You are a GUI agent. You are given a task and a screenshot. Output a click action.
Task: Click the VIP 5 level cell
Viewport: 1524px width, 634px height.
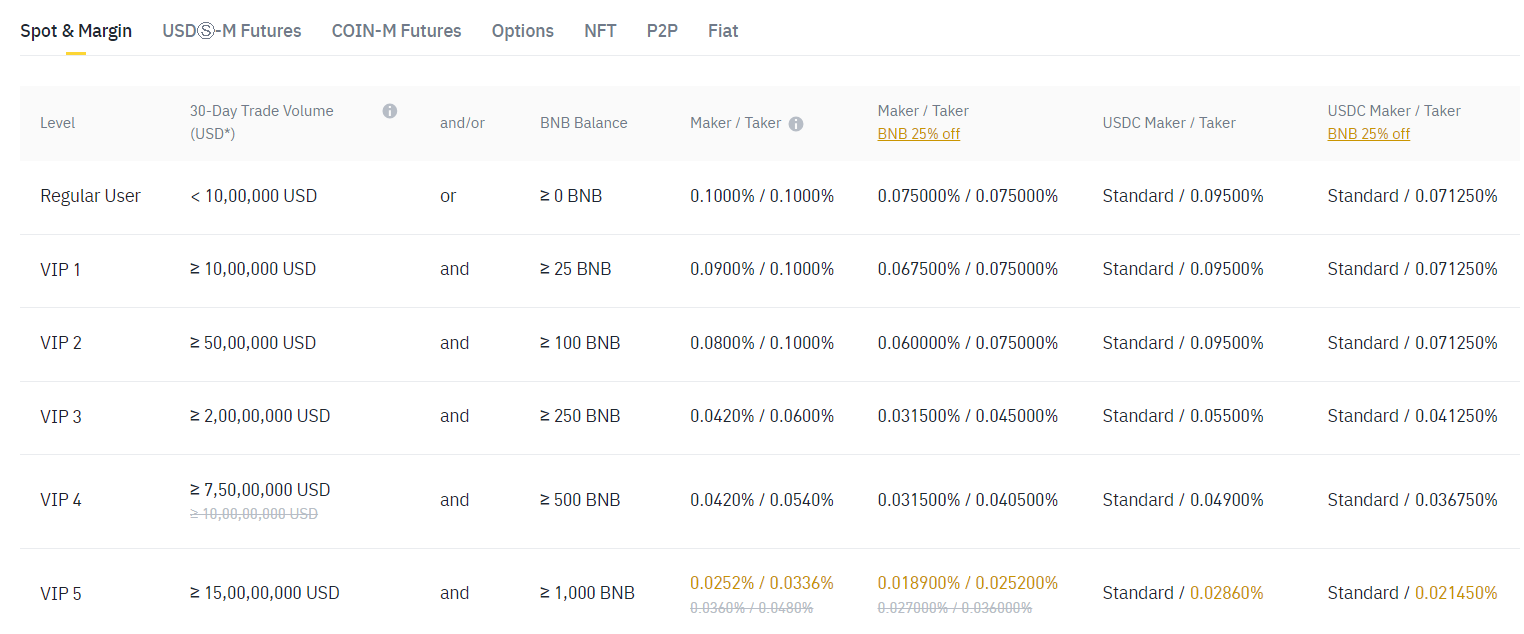tap(61, 593)
